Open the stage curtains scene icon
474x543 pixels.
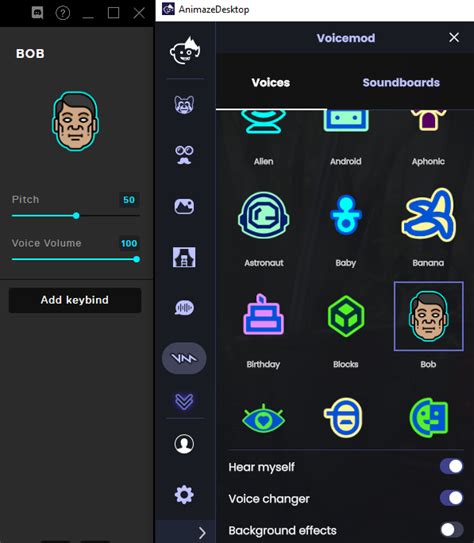pyautogui.click(x=184, y=257)
